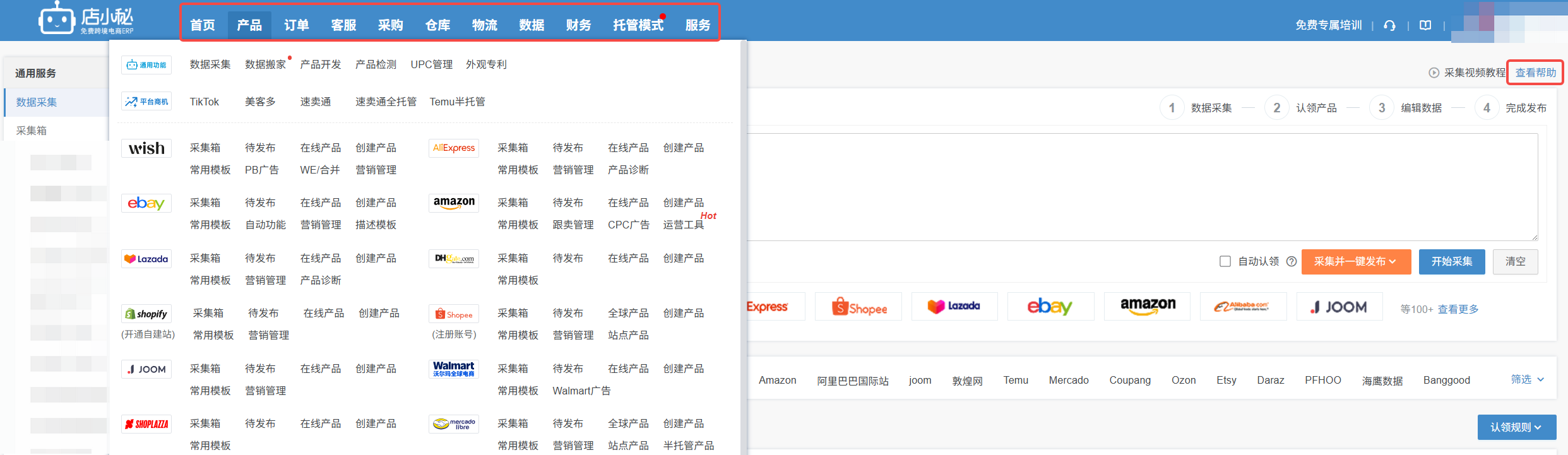Open PB广告 under Wish
Screen dimensions: 1568x455
coord(262,170)
